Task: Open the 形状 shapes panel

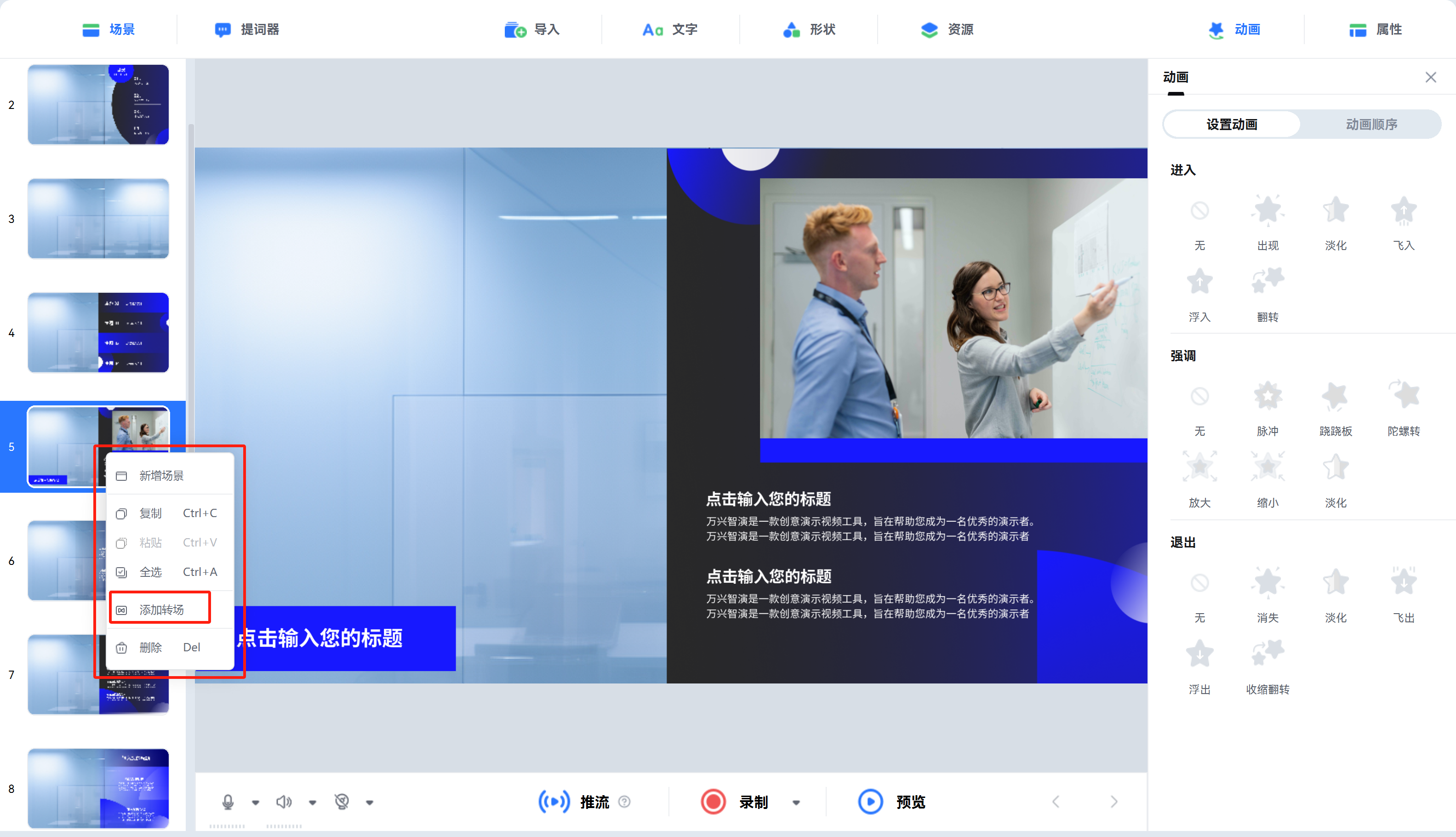Action: click(808, 29)
